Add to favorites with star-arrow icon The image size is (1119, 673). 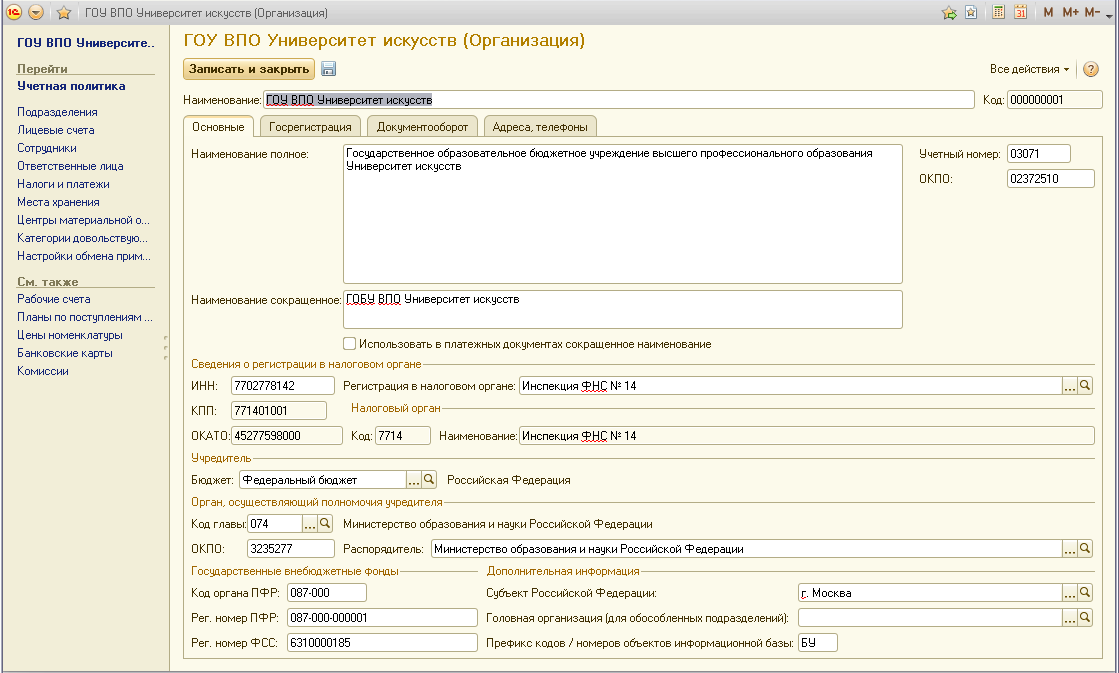[x=949, y=13]
